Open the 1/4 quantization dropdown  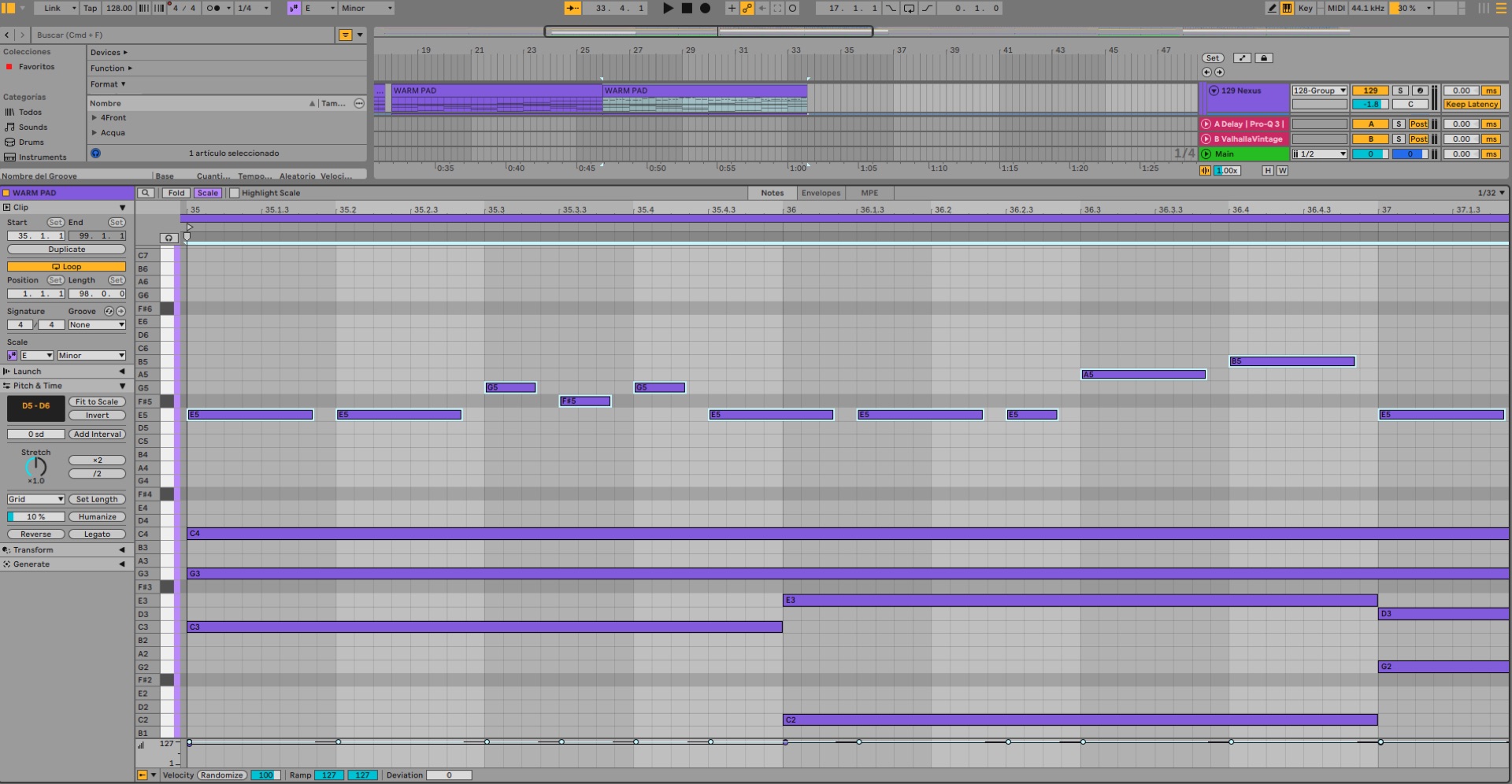click(253, 8)
